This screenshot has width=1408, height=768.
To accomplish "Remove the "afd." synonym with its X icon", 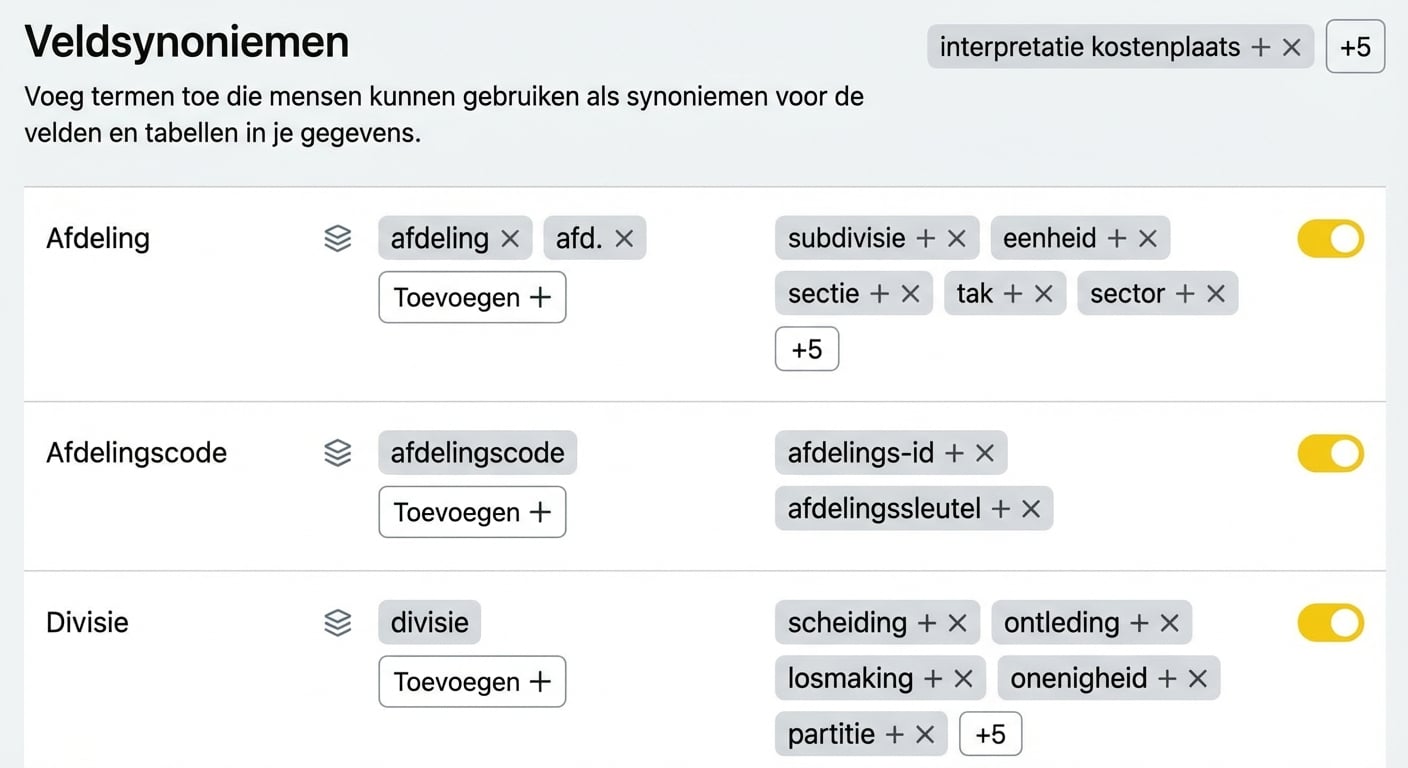I will click(x=624, y=238).
